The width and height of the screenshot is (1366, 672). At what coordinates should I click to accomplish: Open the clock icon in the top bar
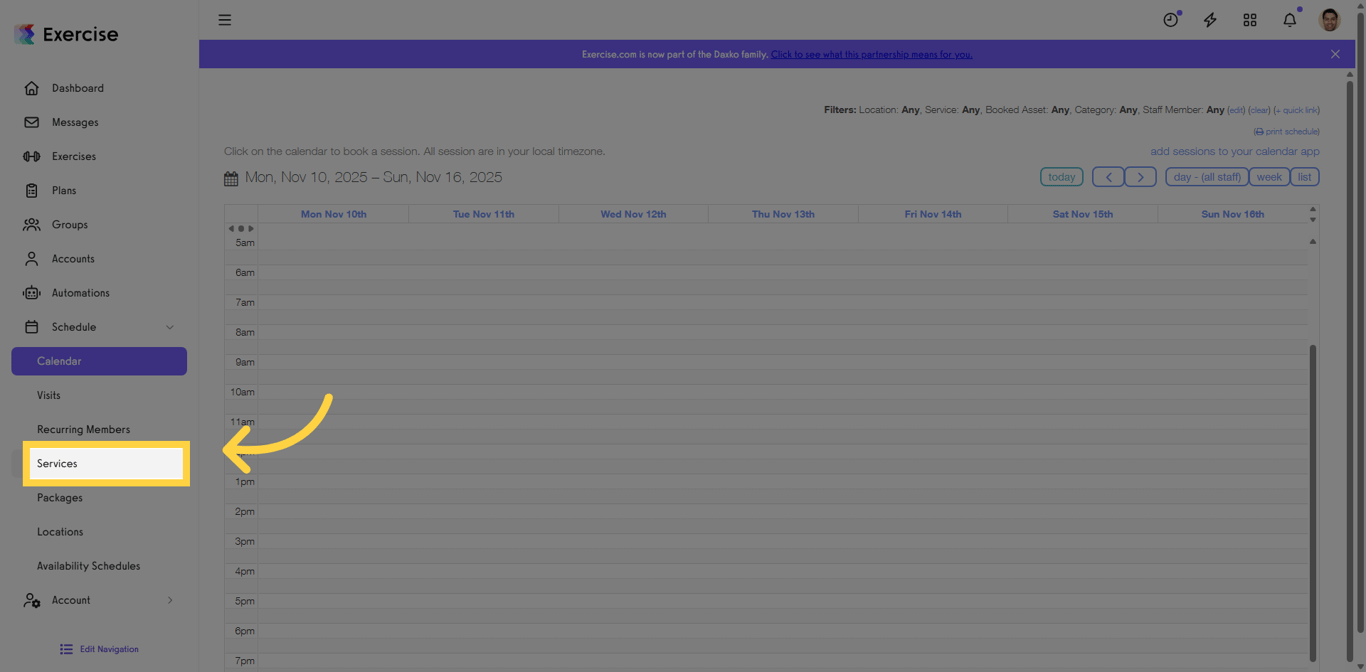(1170, 19)
